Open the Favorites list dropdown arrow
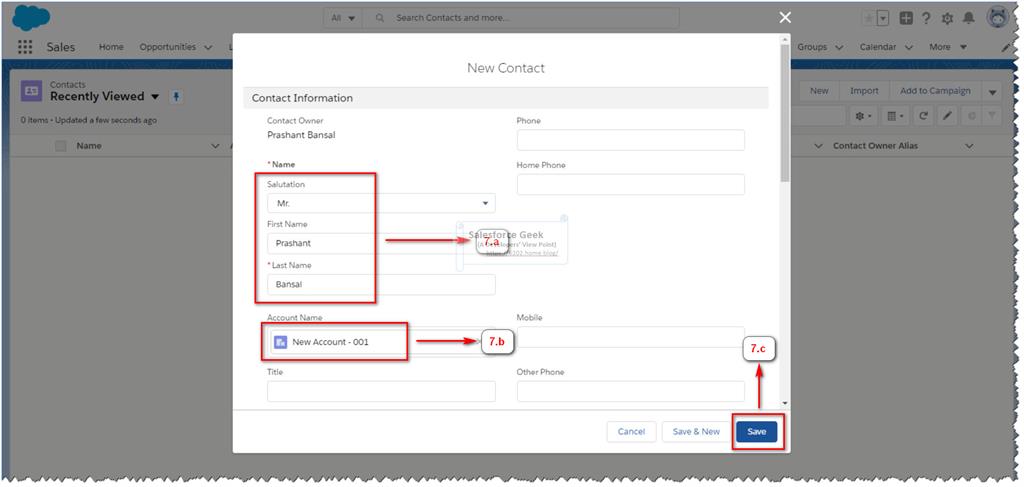Screen dimensions: 1024x487 click(883, 19)
